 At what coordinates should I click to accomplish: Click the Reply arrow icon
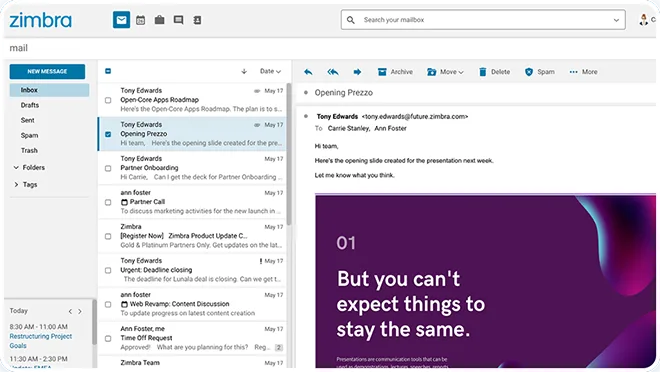click(308, 72)
